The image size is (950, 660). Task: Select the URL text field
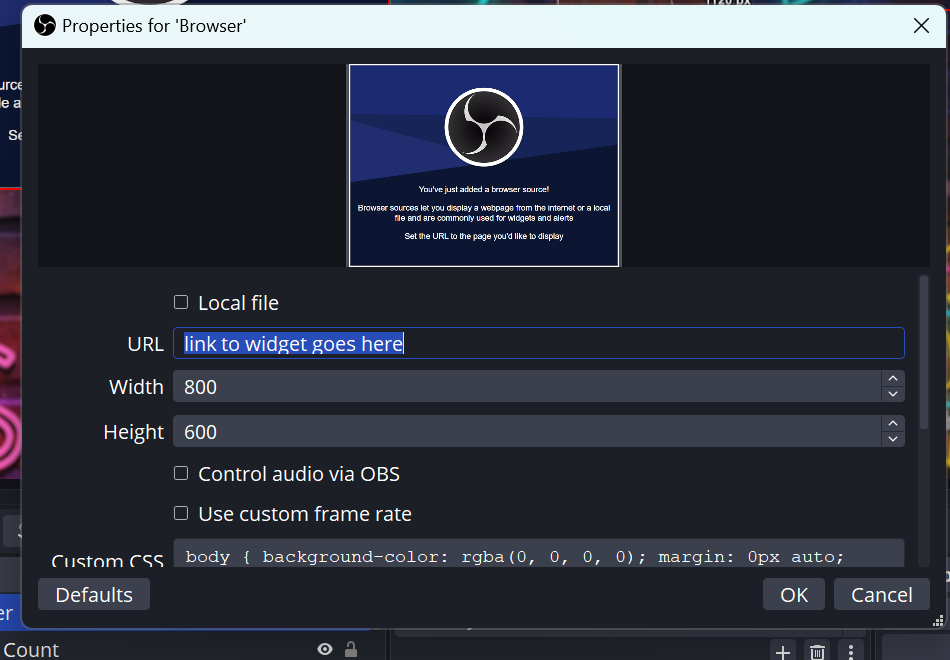540,343
